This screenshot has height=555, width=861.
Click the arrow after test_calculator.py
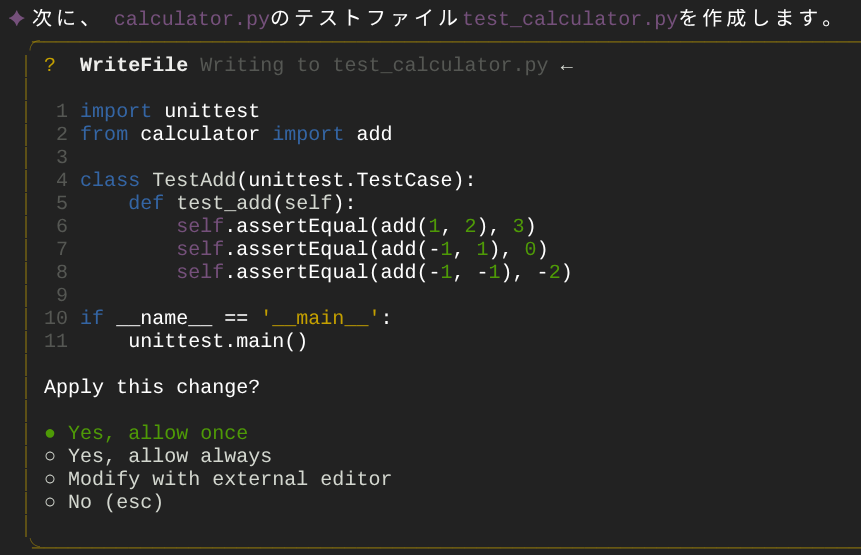tap(567, 67)
